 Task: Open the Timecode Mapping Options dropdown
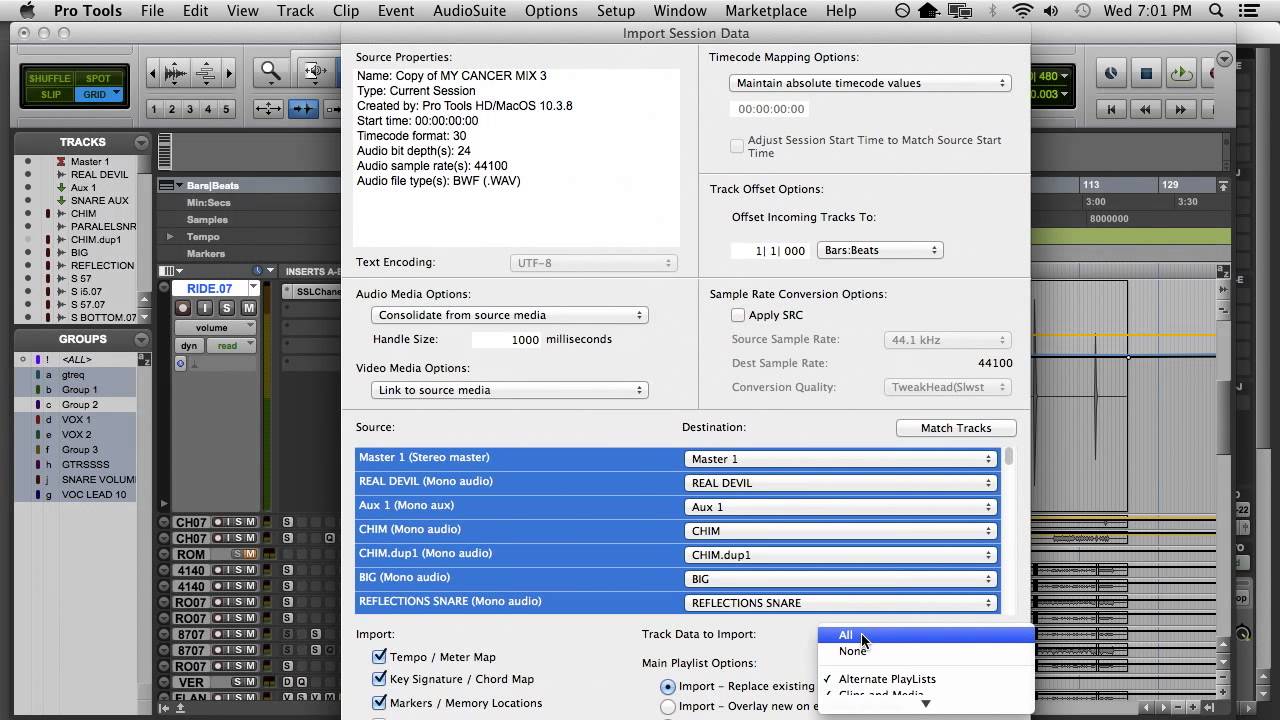pyautogui.click(x=870, y=83)
